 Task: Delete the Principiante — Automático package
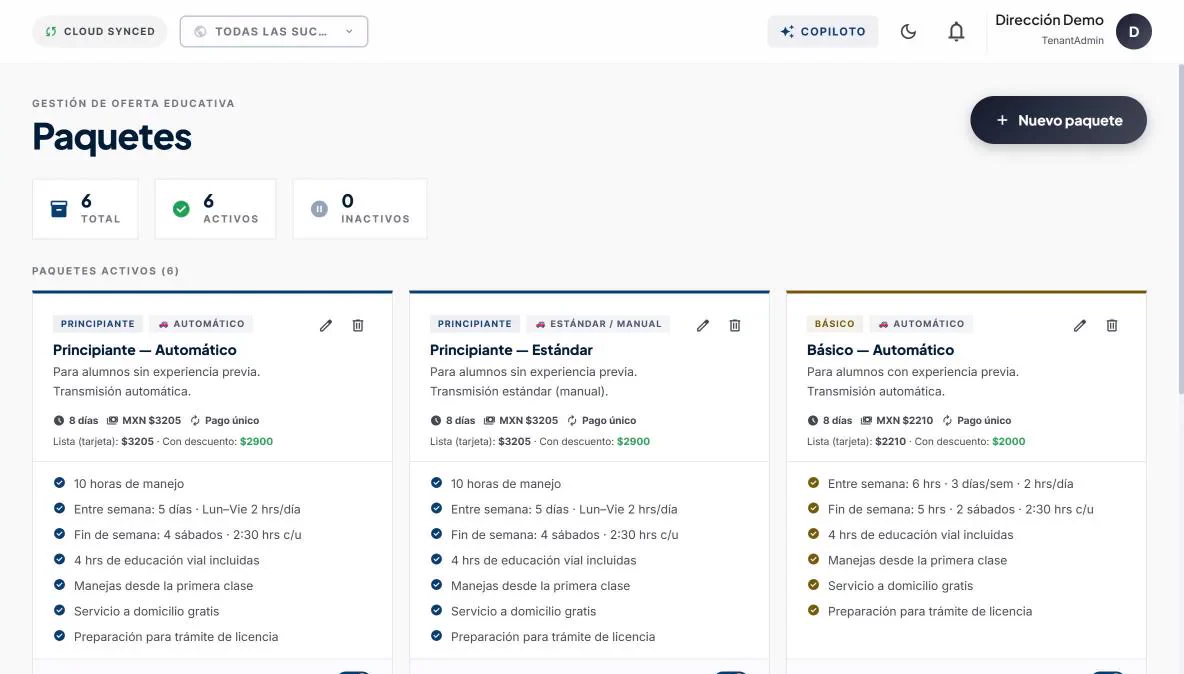(358, 325)
